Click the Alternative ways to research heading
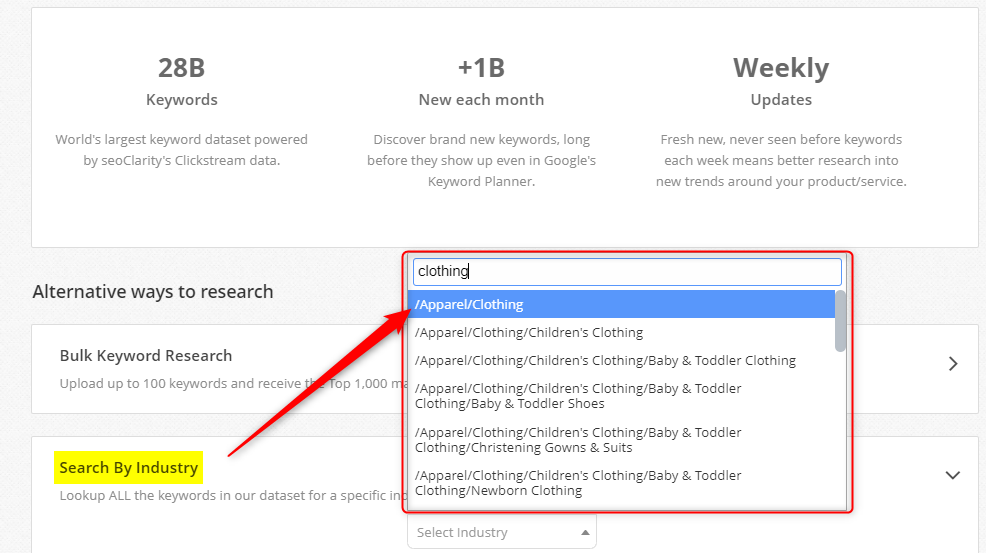The height and width of the screenshot is (553, 986). click(153, 291)
